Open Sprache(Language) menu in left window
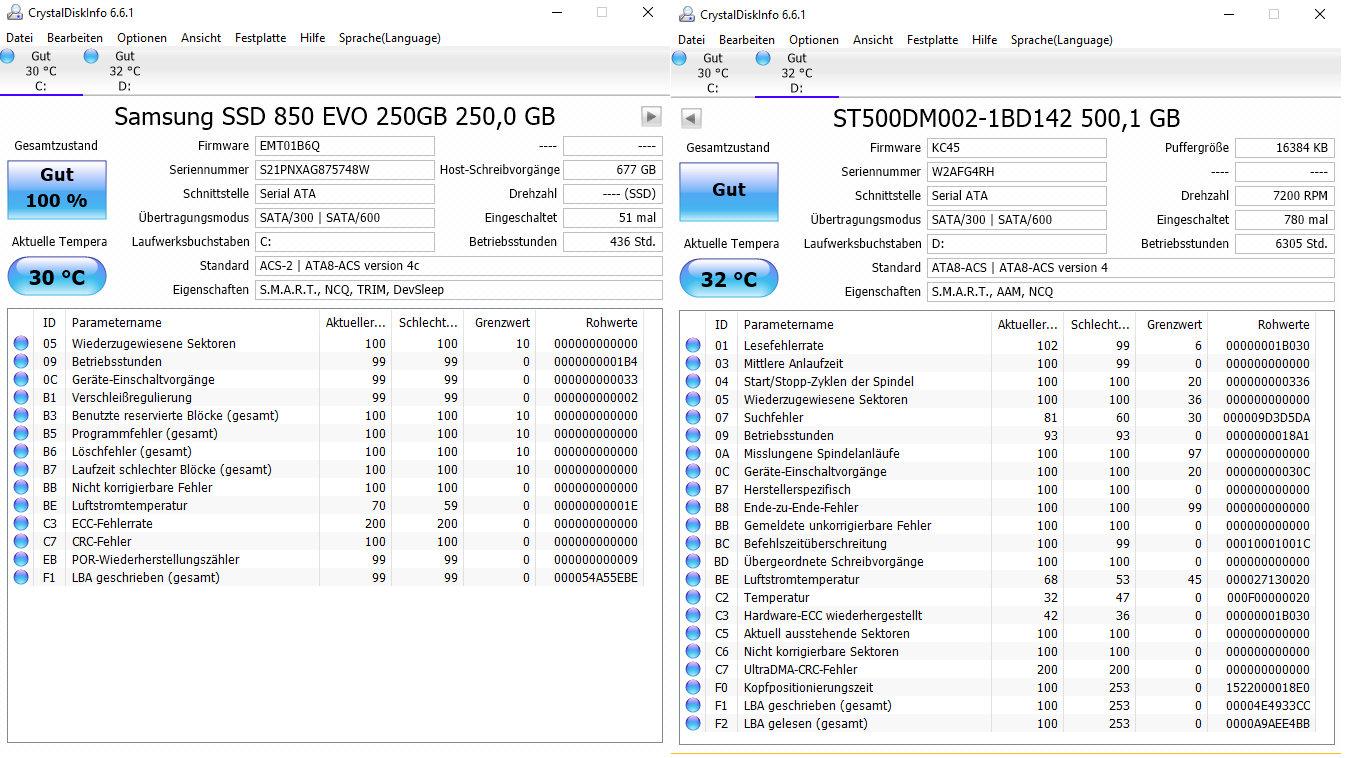Image resolution: width=1348 pixels, height=758 pixels. tap(389, 38)
